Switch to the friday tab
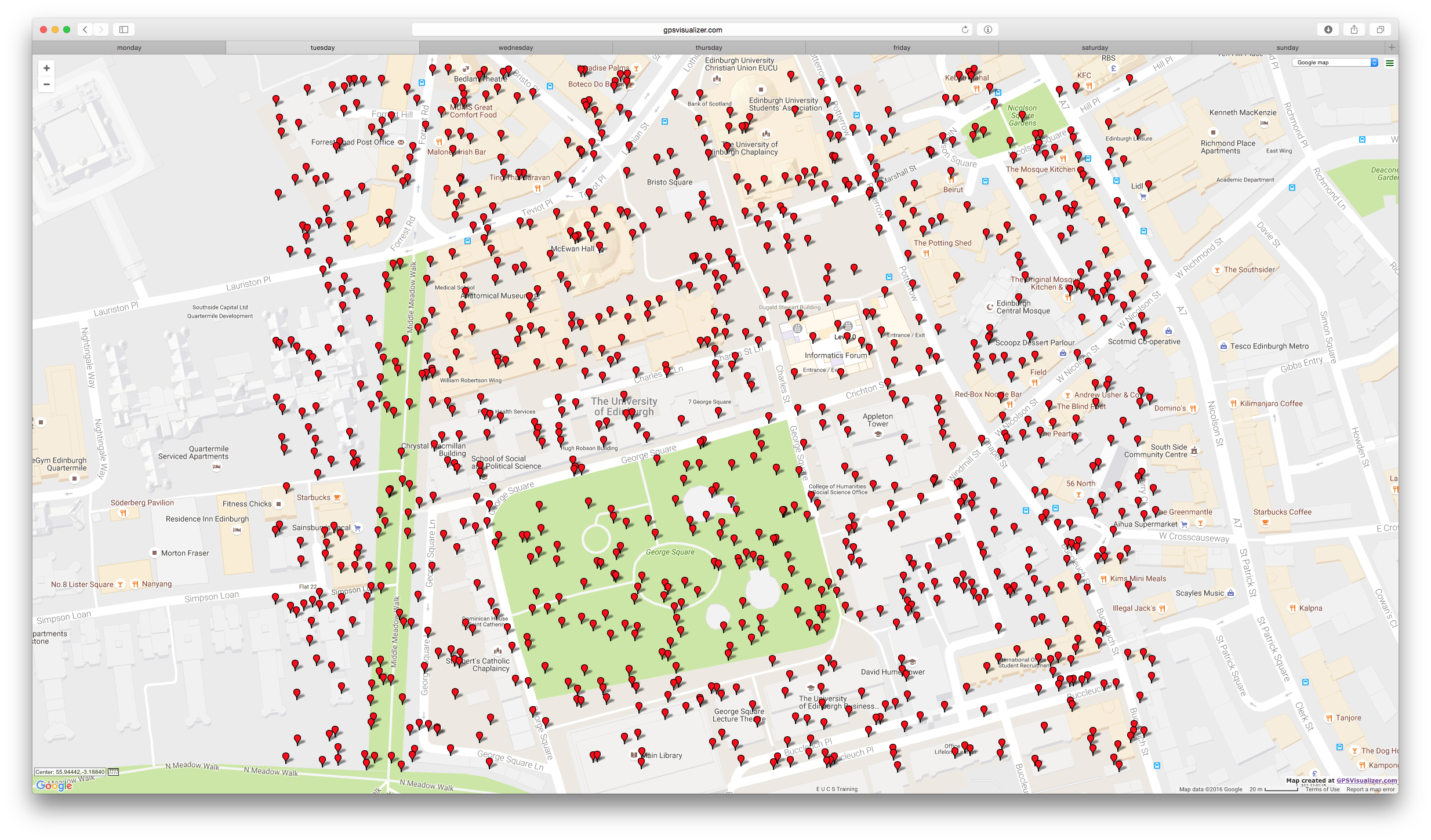 click(902, 48)
